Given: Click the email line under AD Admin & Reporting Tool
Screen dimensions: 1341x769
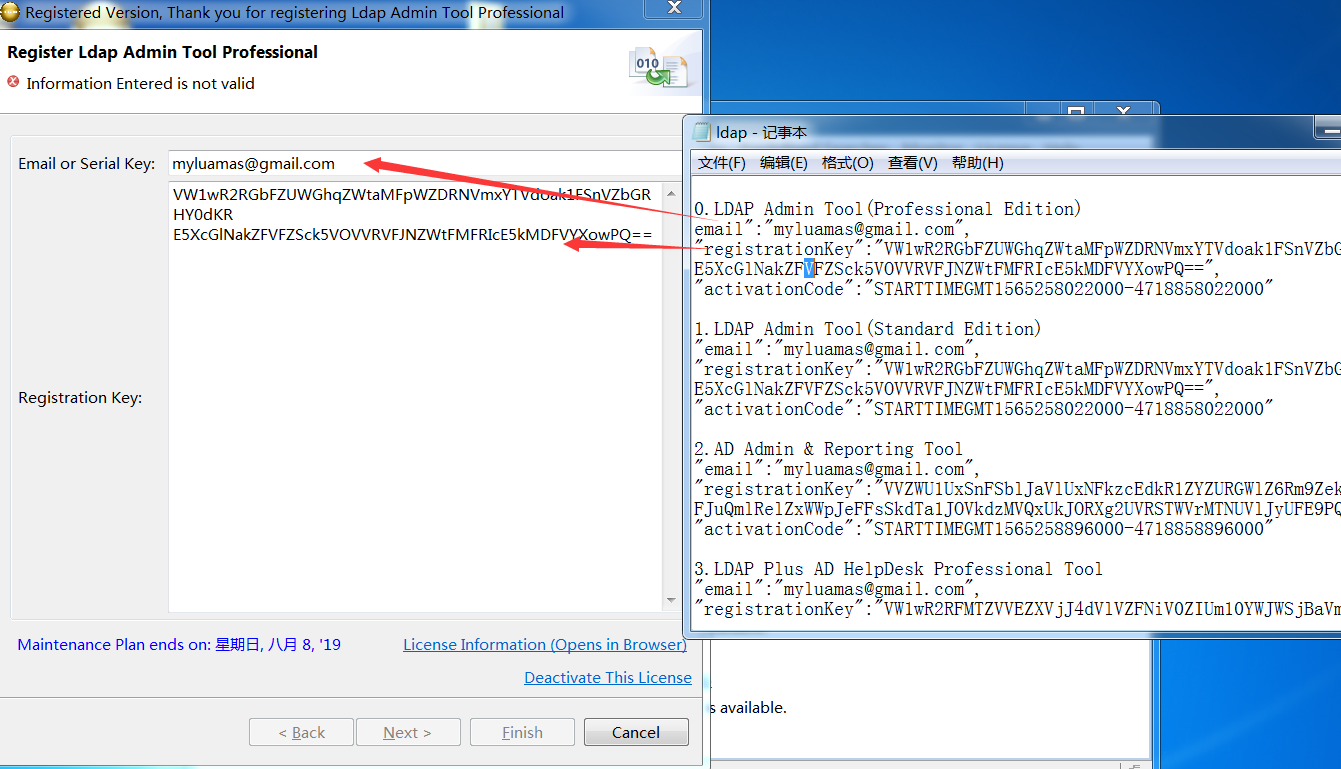Looking at the screenshot, I should click(836, 469).
